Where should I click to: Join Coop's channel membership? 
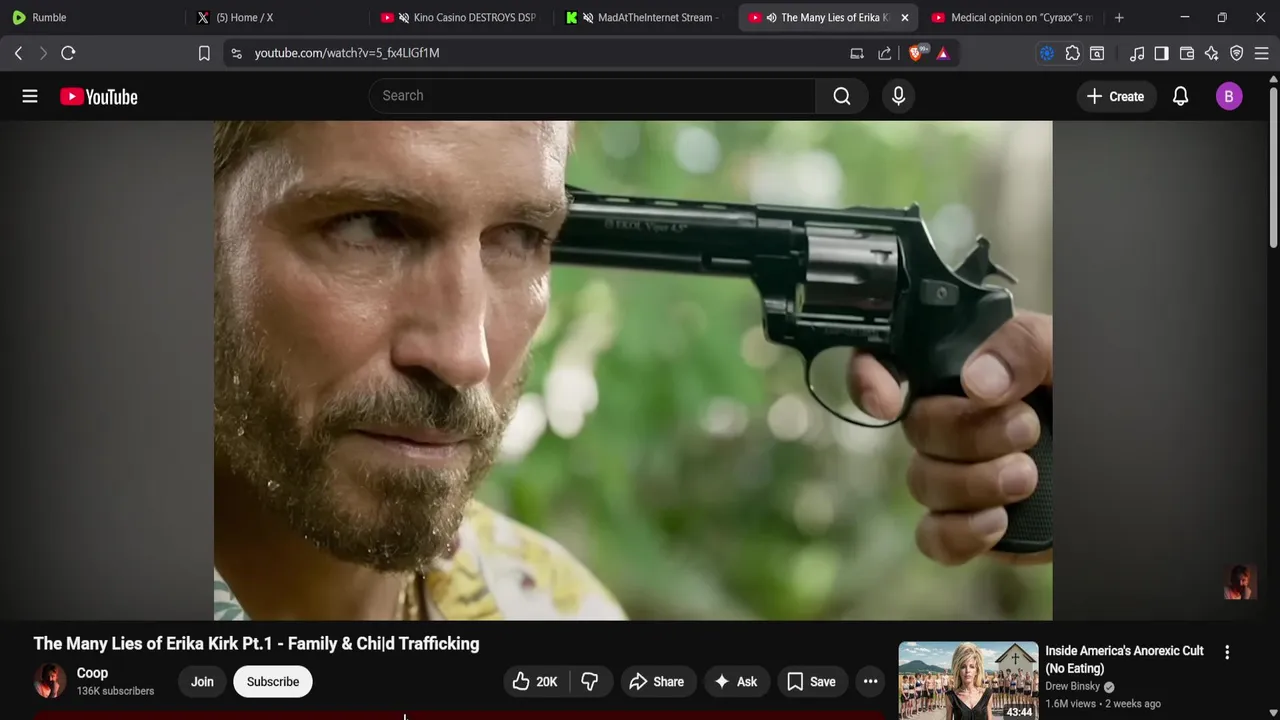(202, 682)
